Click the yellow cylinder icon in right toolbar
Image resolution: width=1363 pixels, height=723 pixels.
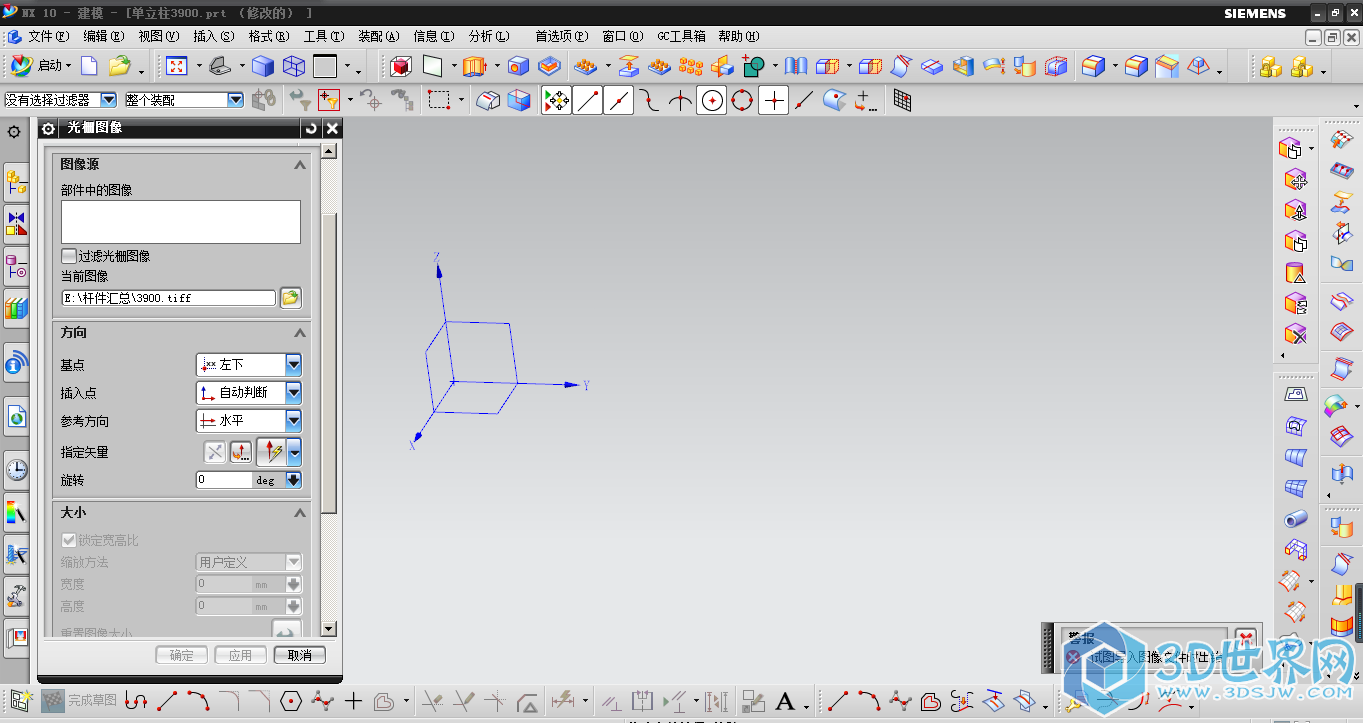point(1295,273)
